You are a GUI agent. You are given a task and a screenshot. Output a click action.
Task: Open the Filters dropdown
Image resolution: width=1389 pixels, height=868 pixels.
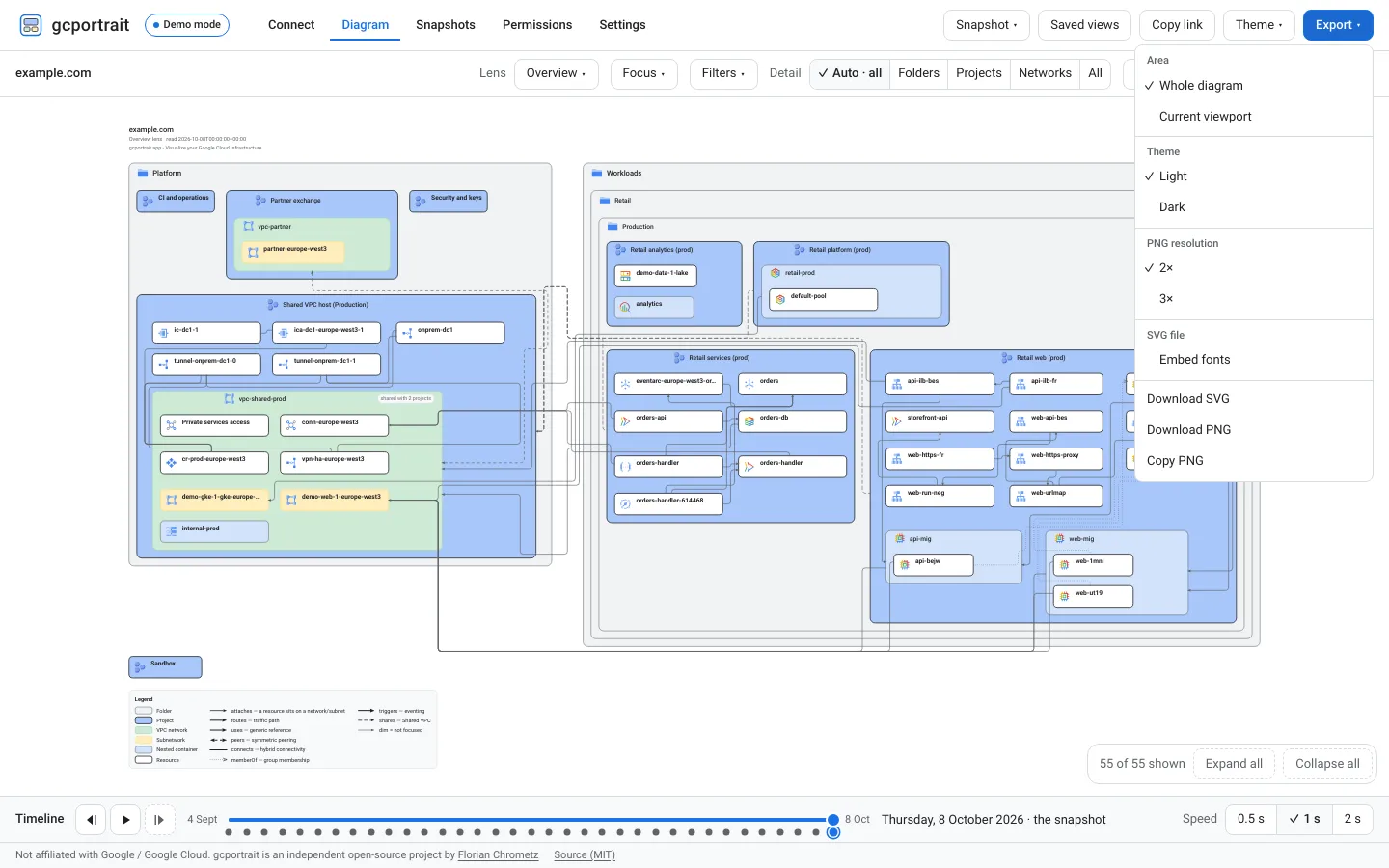pos(723,73)
